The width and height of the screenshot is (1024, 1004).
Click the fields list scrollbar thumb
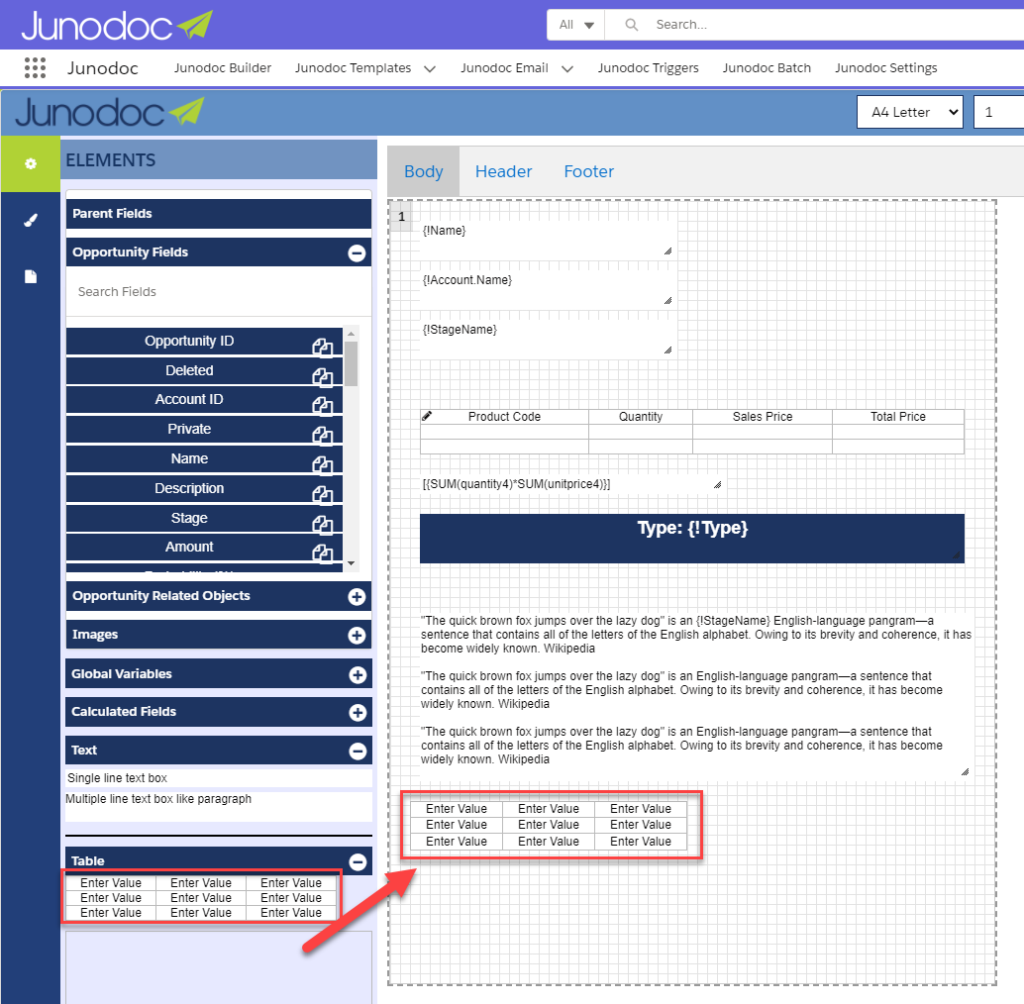pos(351,363)
